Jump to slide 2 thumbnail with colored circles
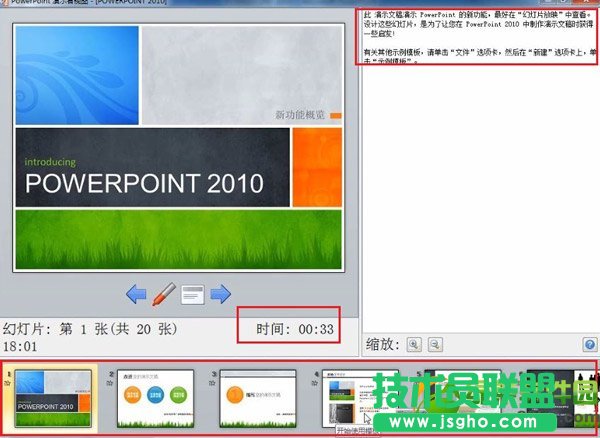This screenshot has width=600, height=438. (x=156, y=398)
